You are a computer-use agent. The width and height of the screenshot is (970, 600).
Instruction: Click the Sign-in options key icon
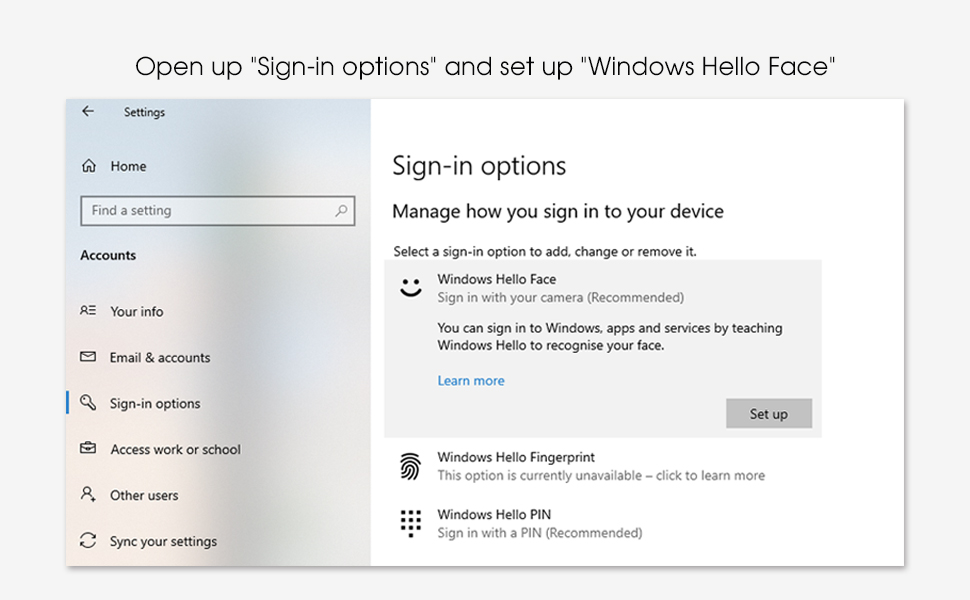coord(88,403)
